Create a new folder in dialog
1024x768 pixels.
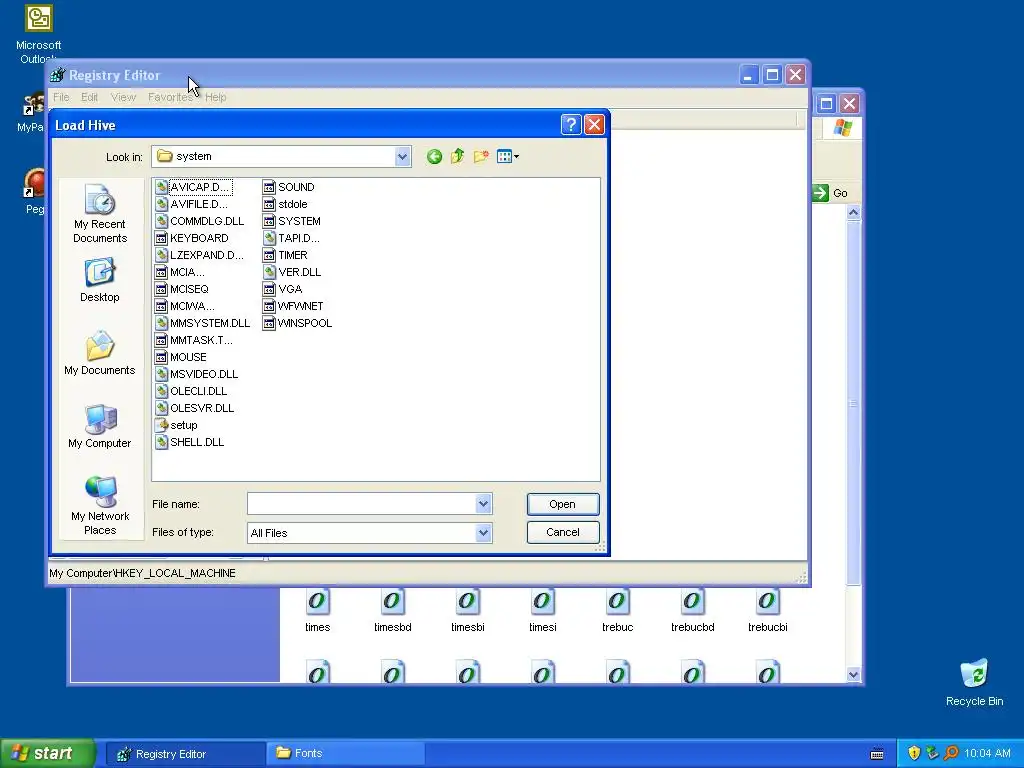click(481, 157)
